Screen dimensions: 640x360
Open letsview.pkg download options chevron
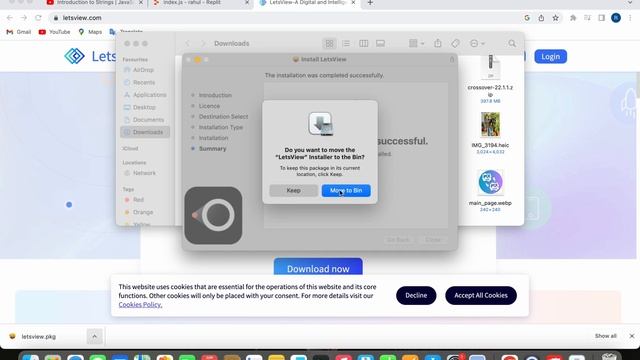point(94,337)
